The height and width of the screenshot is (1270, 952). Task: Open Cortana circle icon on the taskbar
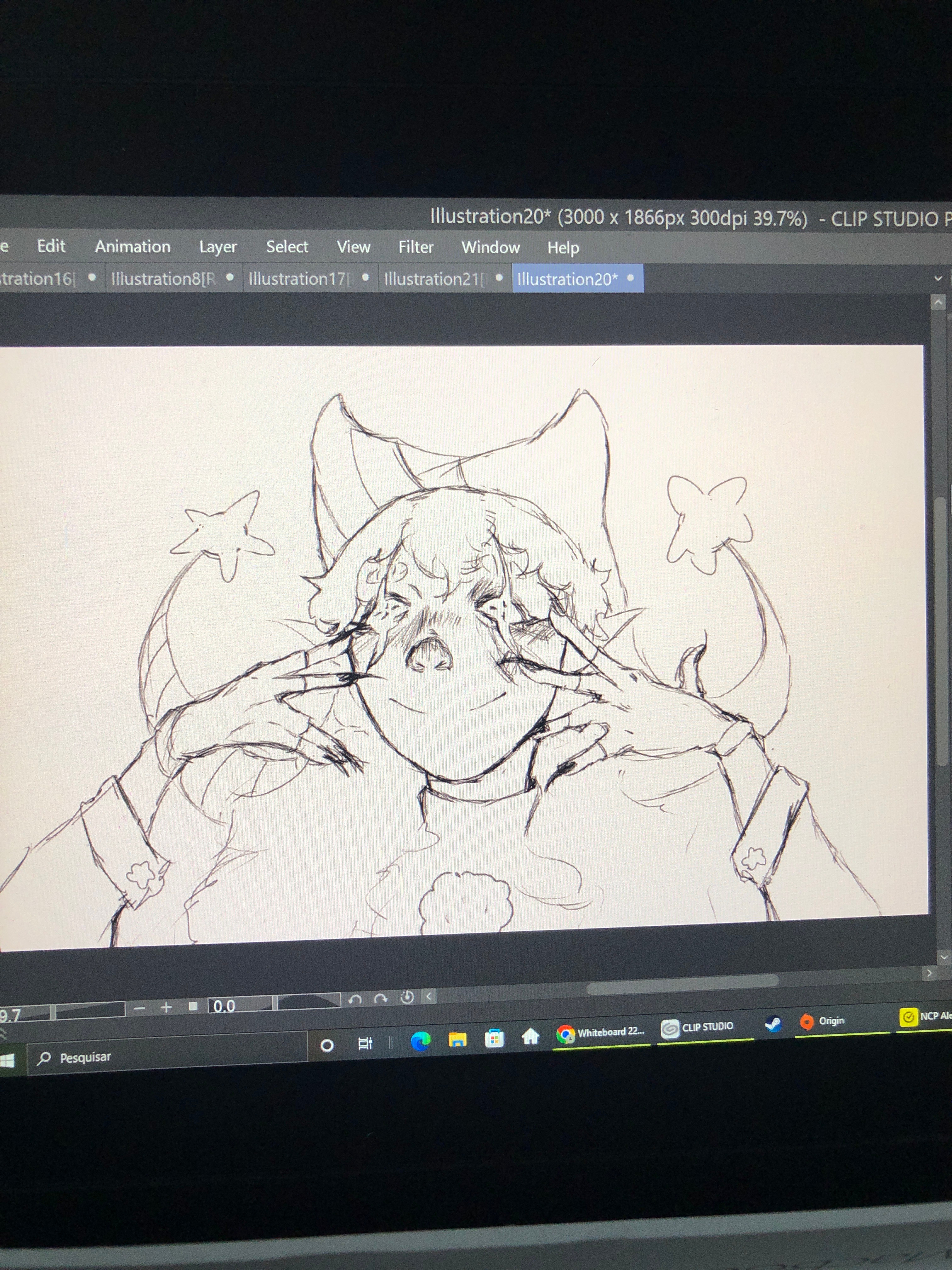click(x=327, y=1045)
